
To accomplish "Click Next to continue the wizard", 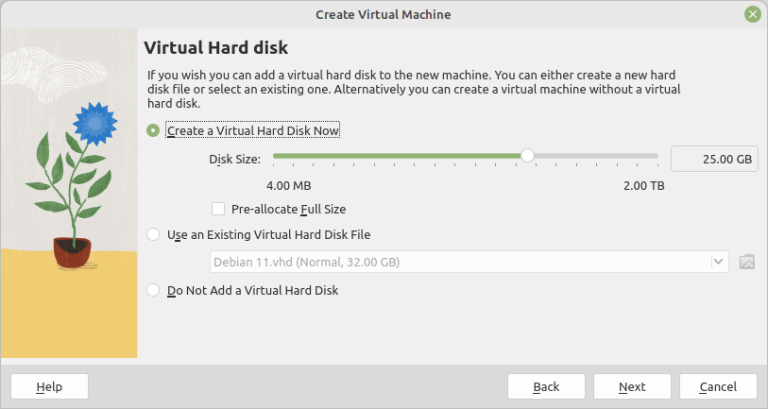I will 632,386.
